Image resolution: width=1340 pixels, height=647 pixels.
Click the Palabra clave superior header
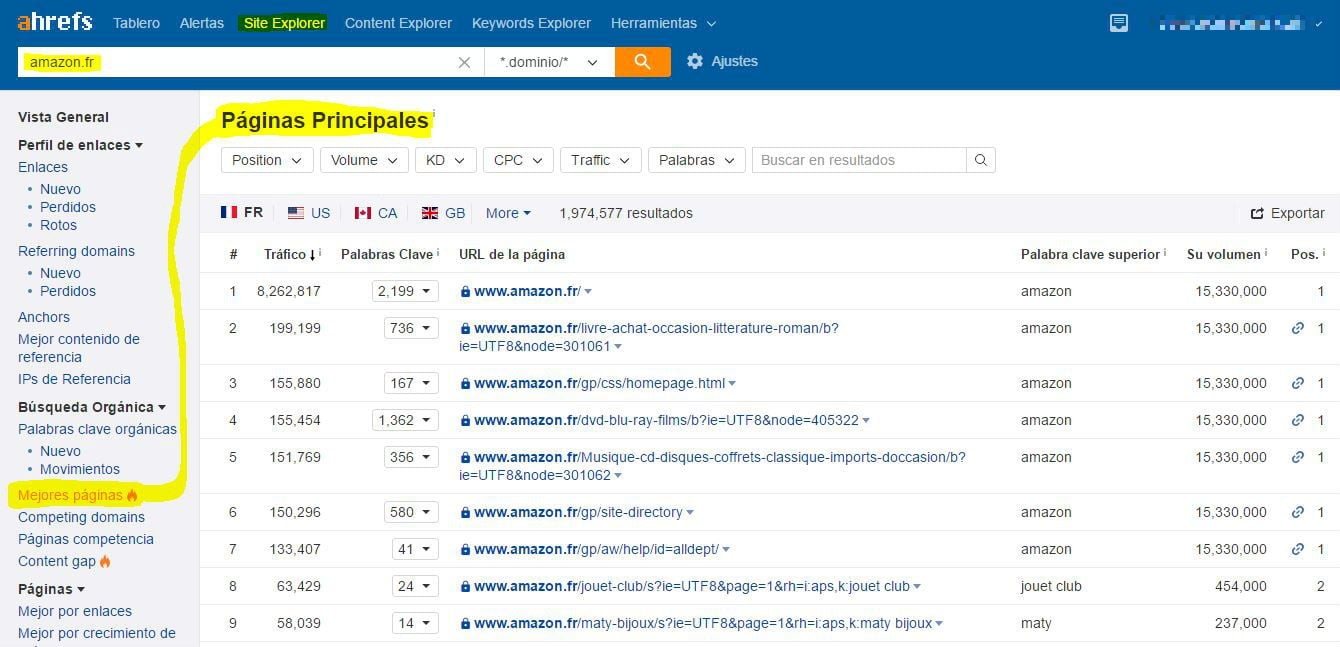point(1090,254)
